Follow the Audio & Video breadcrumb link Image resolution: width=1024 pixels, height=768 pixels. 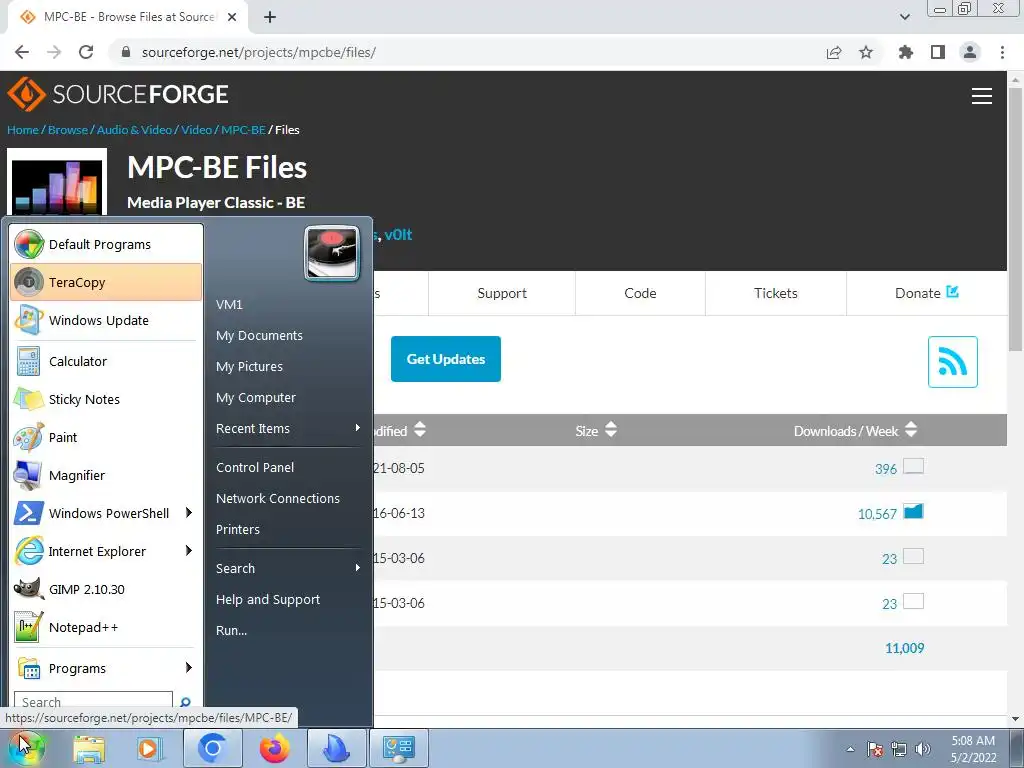[134, 129]
